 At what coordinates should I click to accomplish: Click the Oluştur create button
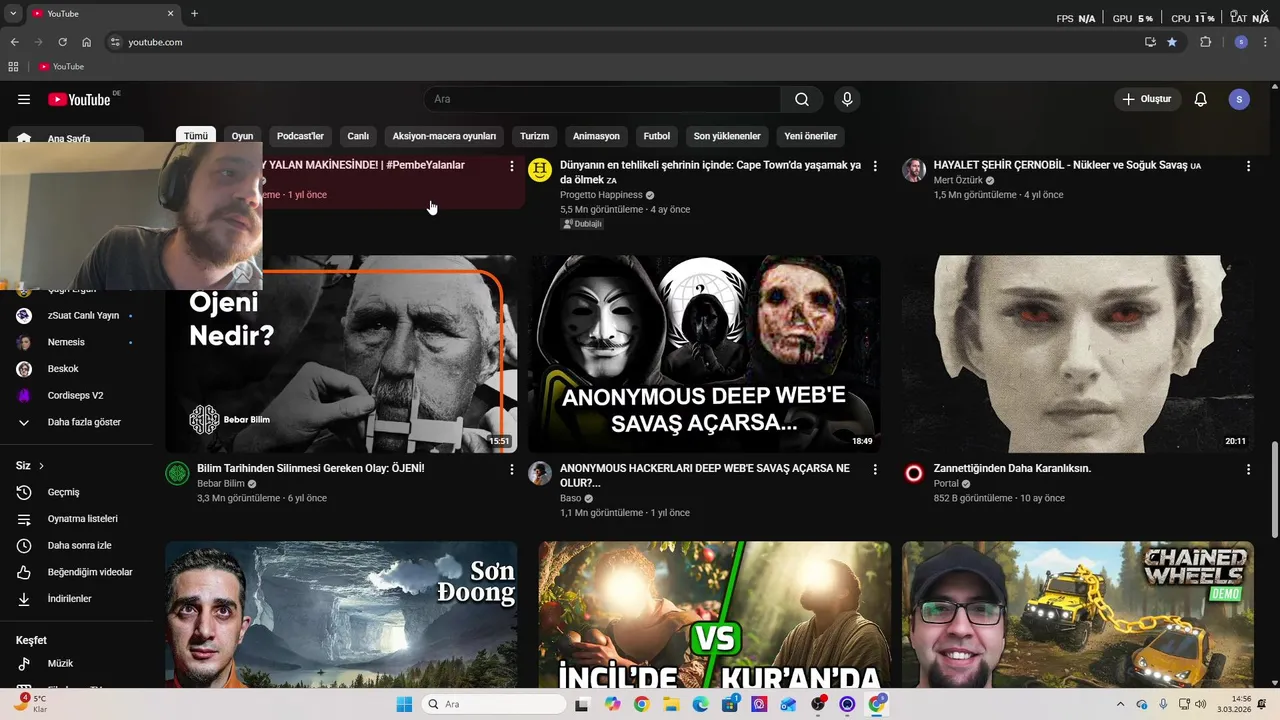pos(1148,99)
